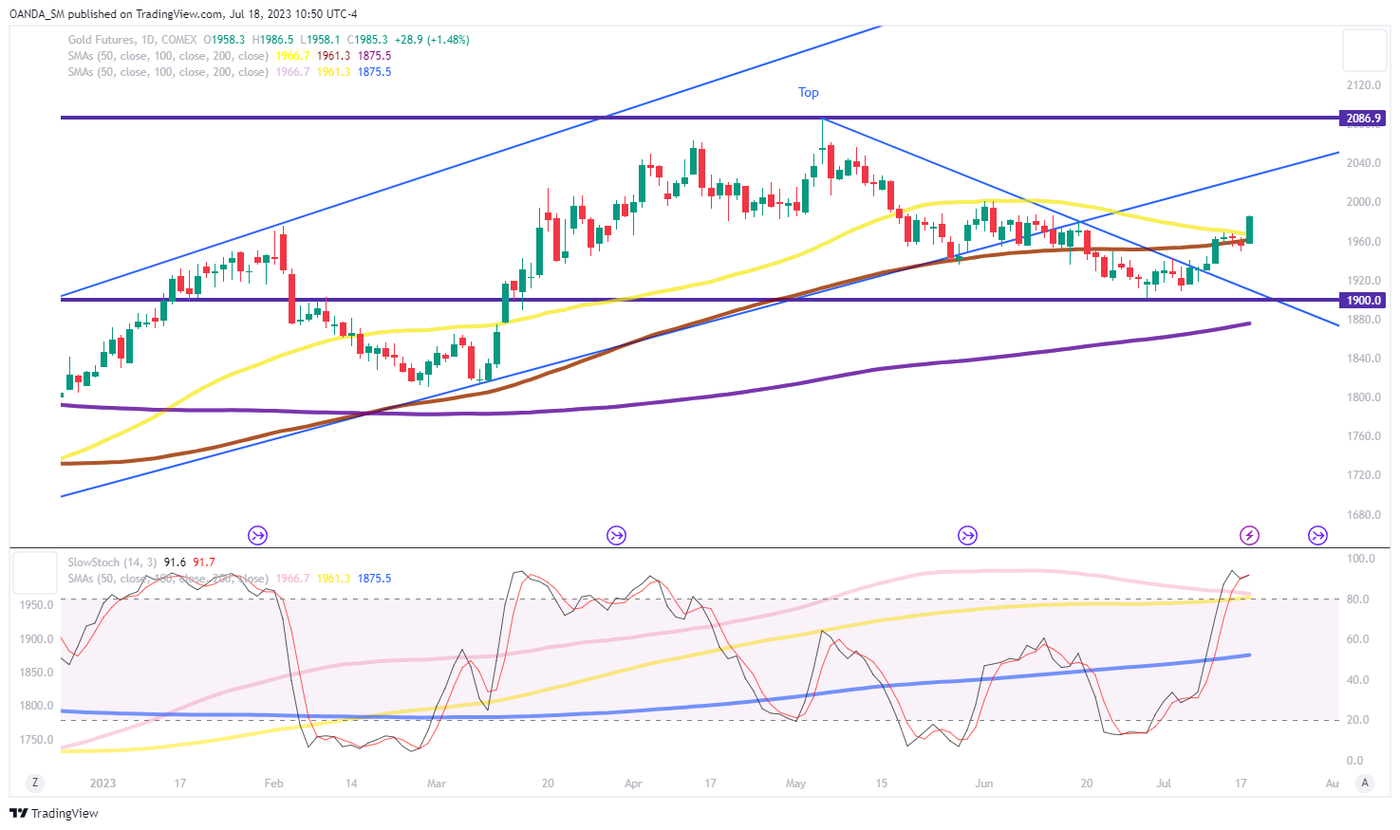Screen dimensions: 1400x830
Task: Click the contract rollover marker in late March
Action: pos(616,536)
